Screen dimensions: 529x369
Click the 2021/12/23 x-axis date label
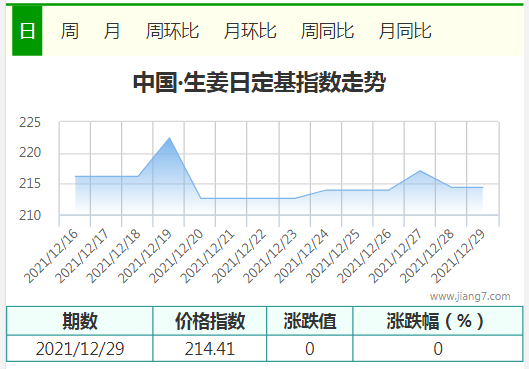click(270, 256)
